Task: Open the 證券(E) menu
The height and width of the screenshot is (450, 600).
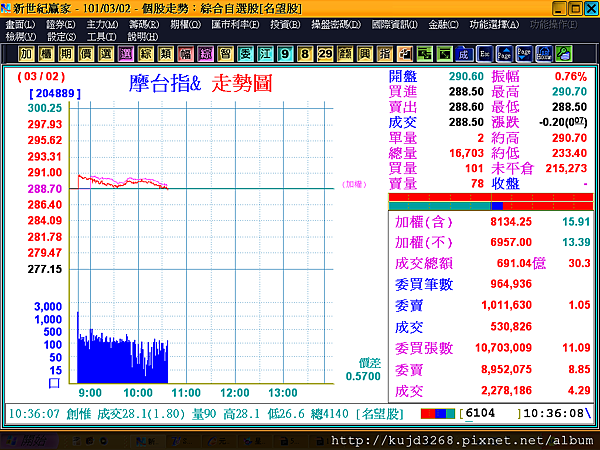Action: point(60,24)
